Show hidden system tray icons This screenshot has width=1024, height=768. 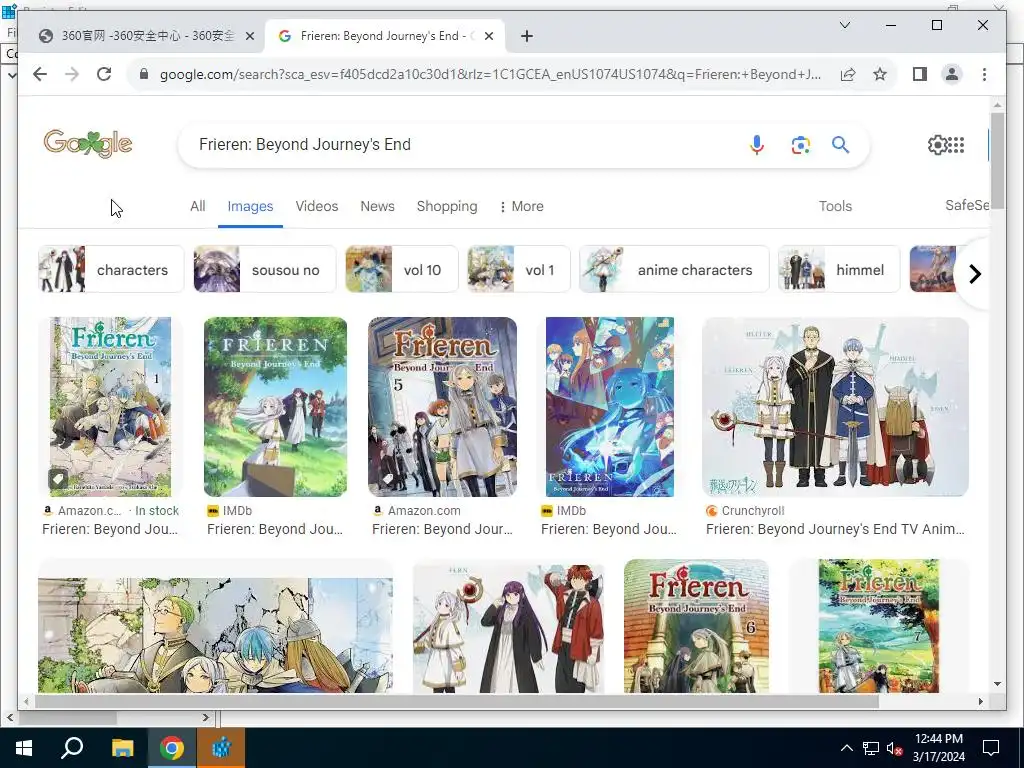pos(846,748)
